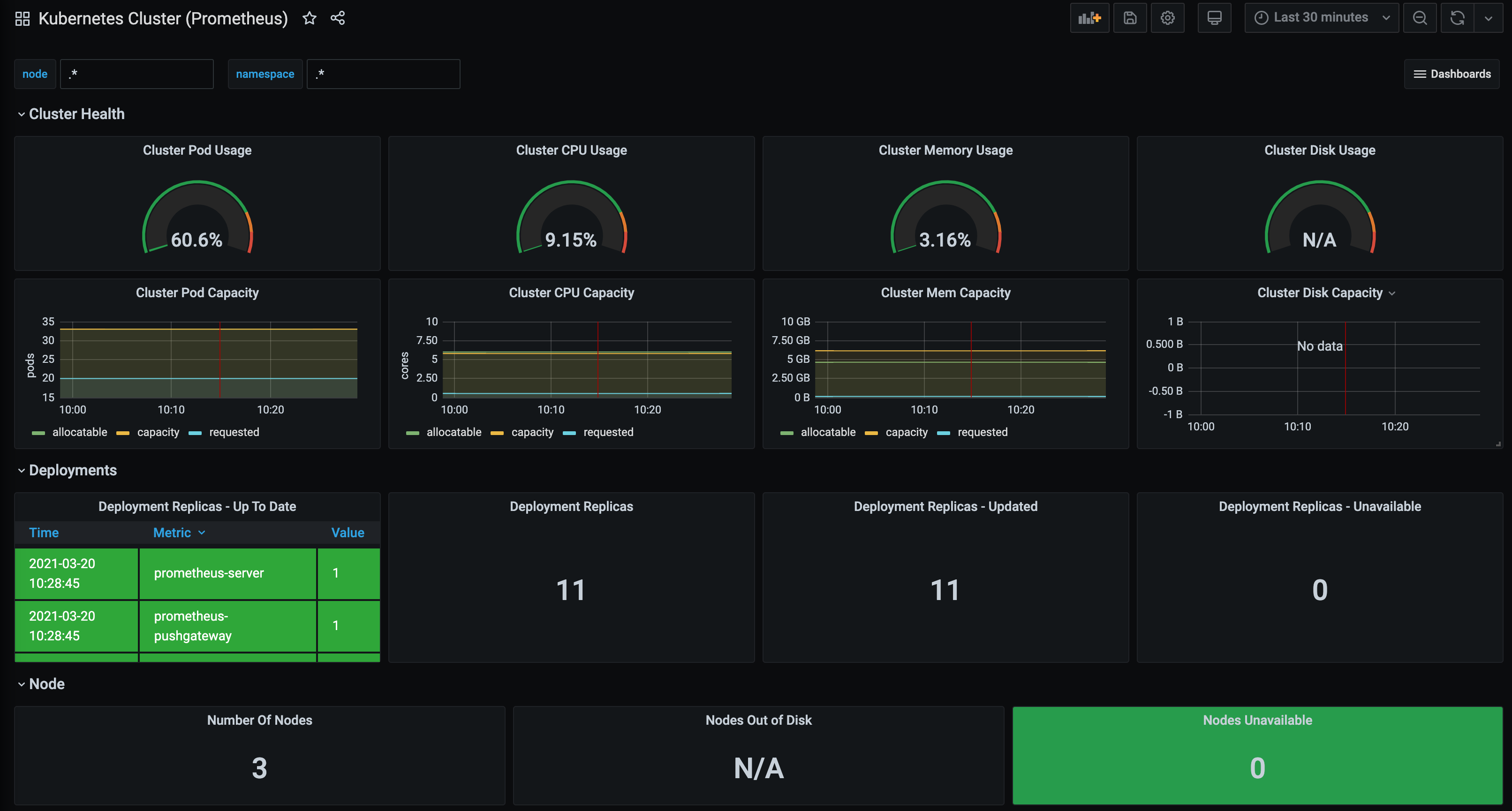The image size is (1512, 811).
Task: Collapse the Cluster Health row
Action: [x=76, y=114]
